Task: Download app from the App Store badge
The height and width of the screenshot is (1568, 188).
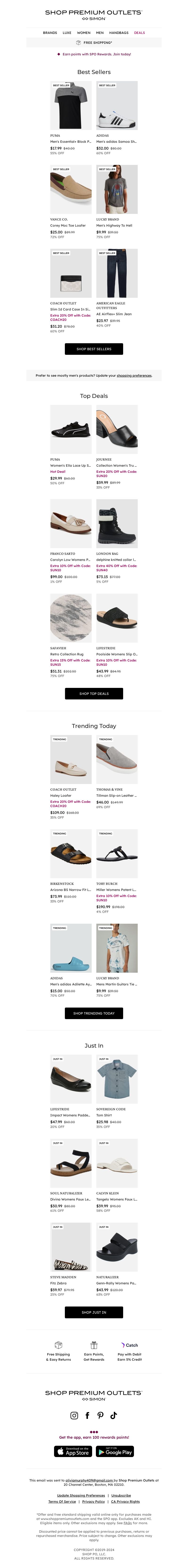Action: pos(73,1452)
